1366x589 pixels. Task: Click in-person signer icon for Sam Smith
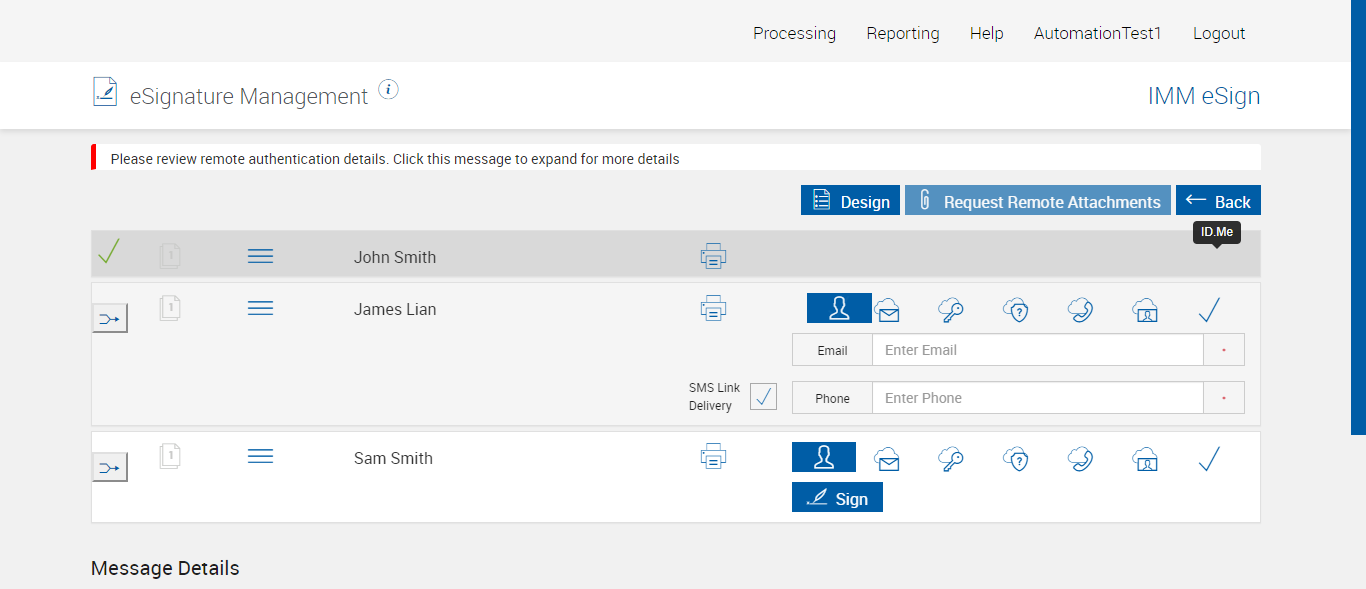click(824, 457)
